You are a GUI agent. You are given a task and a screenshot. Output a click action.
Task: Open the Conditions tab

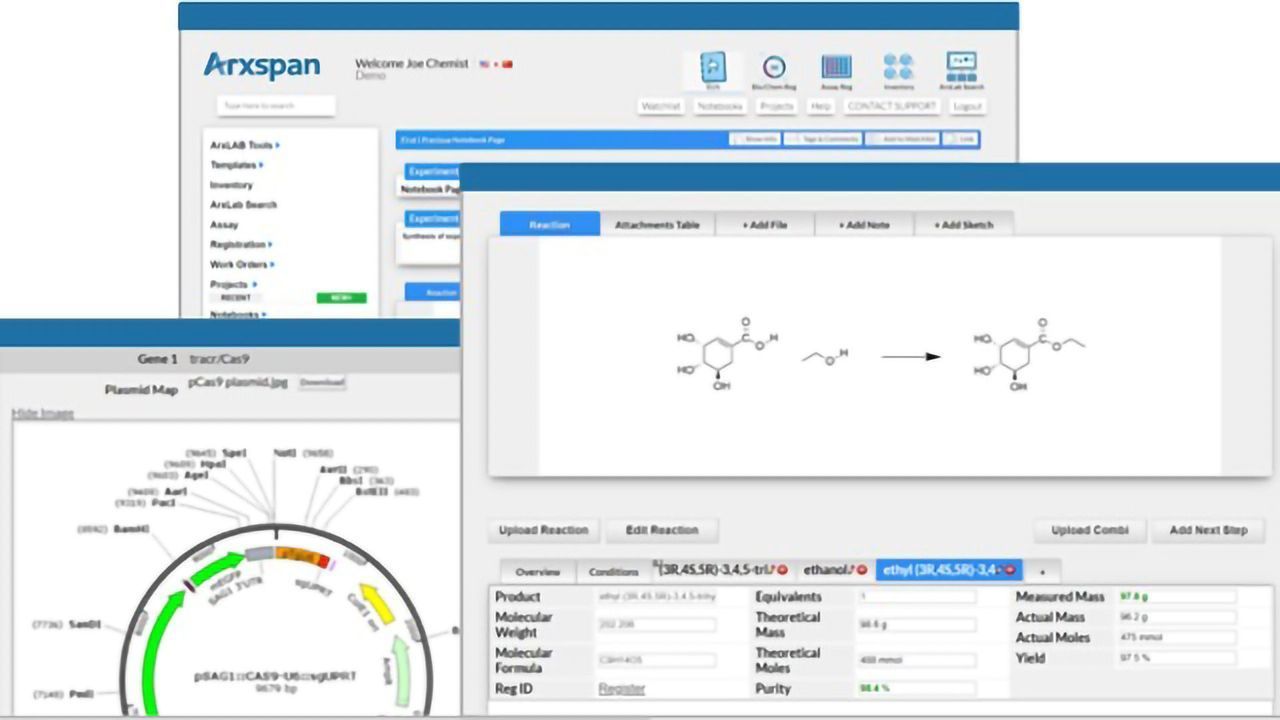pyautogui.click(x=613, y=572)
